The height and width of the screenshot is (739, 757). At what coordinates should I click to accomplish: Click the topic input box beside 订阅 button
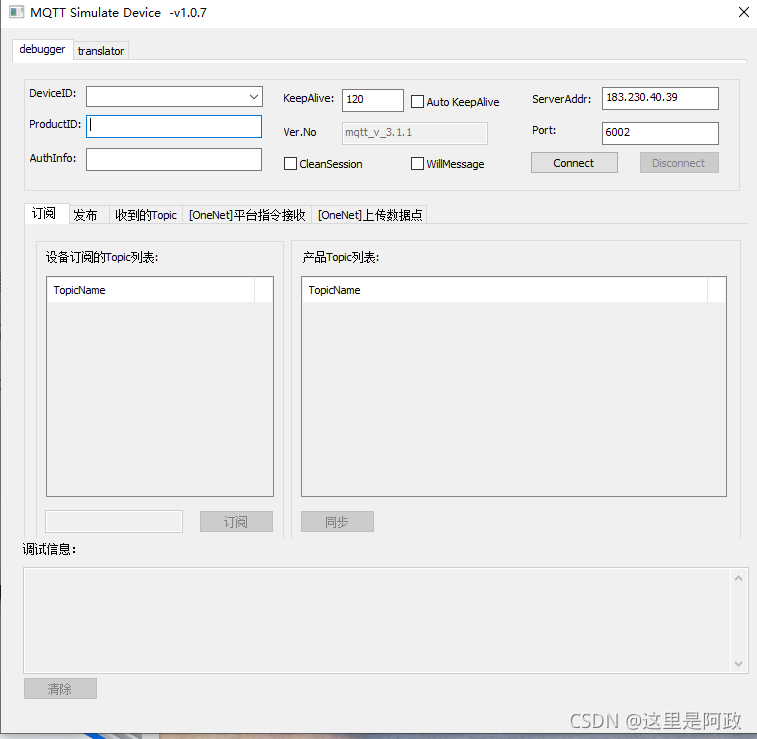click(114, 521)
